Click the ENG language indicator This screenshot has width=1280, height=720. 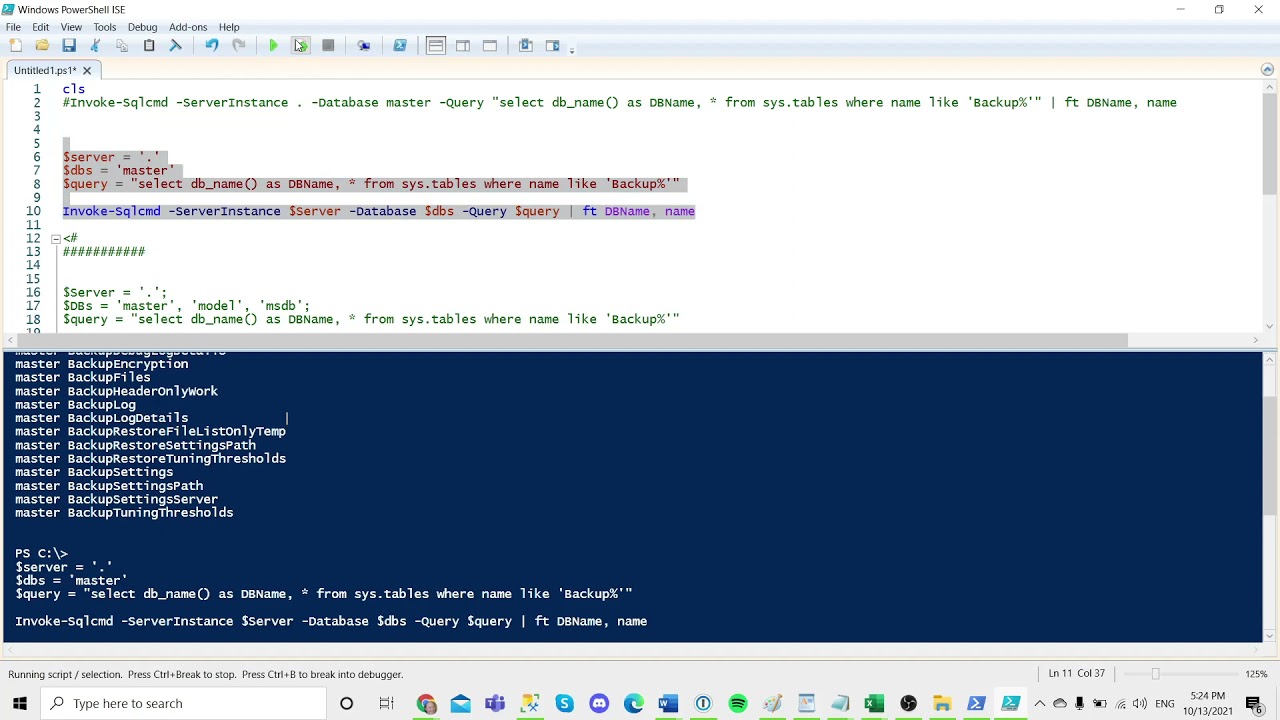tap(1165, 703)
